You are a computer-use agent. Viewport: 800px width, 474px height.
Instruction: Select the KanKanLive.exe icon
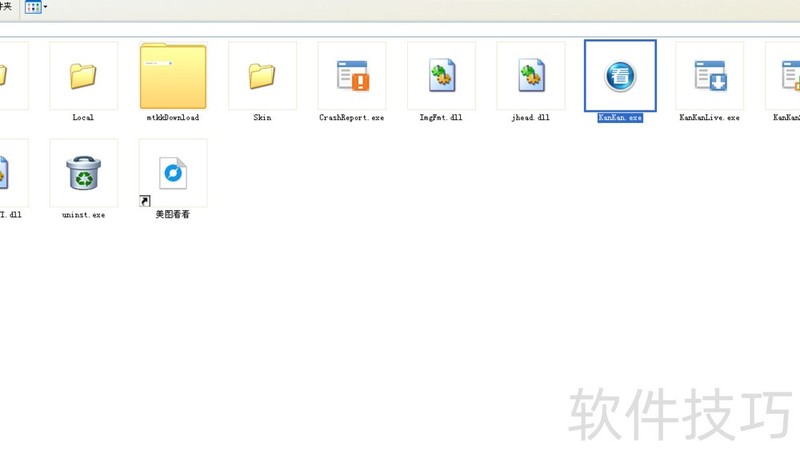pos(710,76)
